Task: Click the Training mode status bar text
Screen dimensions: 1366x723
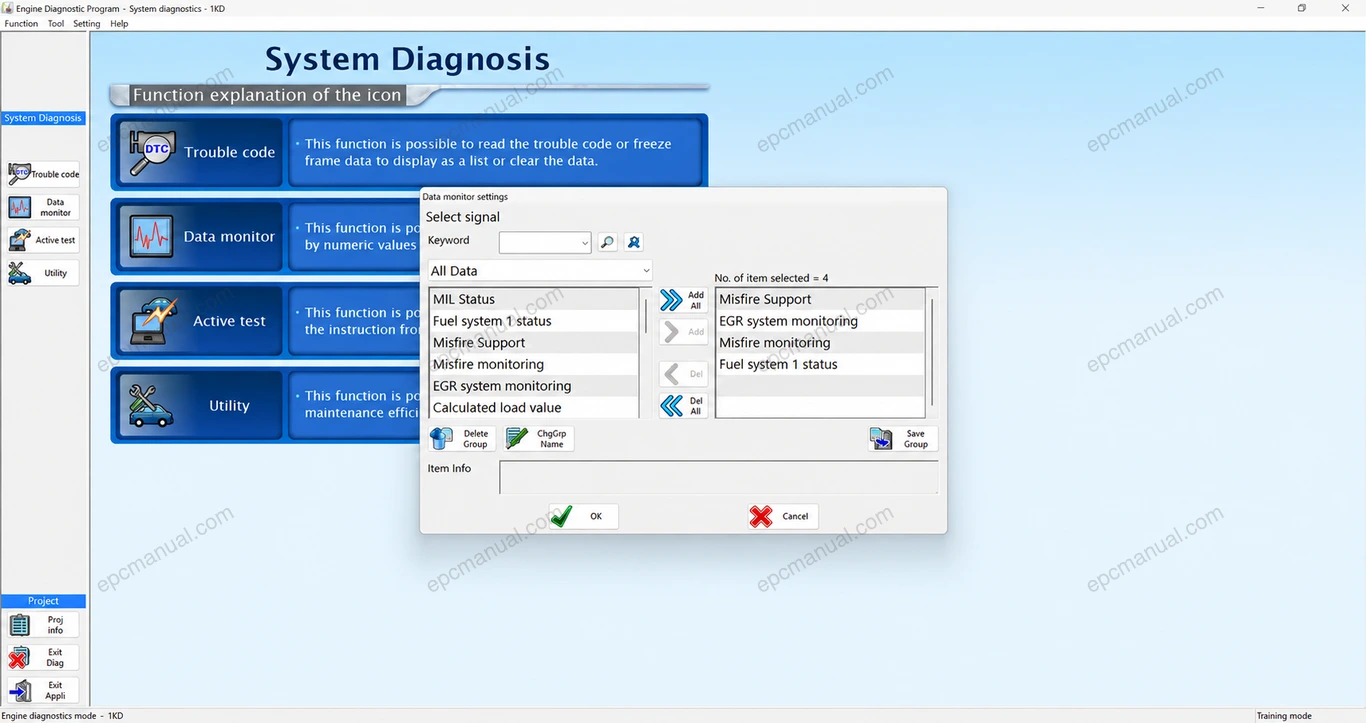Action: point(1284,716)
